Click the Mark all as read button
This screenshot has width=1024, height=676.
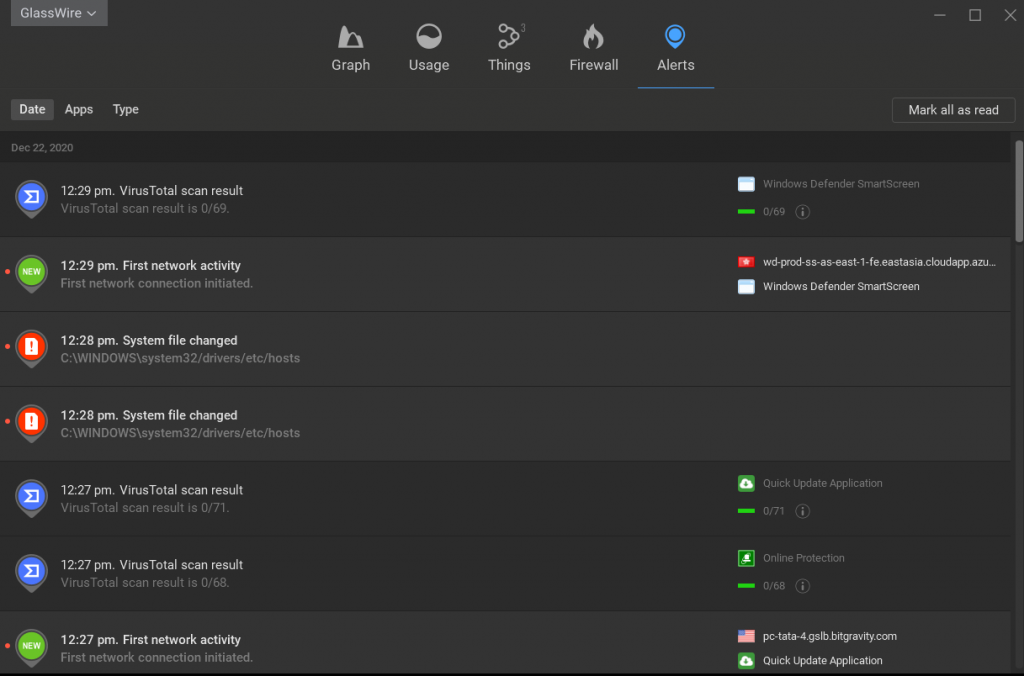pos(953,110)
